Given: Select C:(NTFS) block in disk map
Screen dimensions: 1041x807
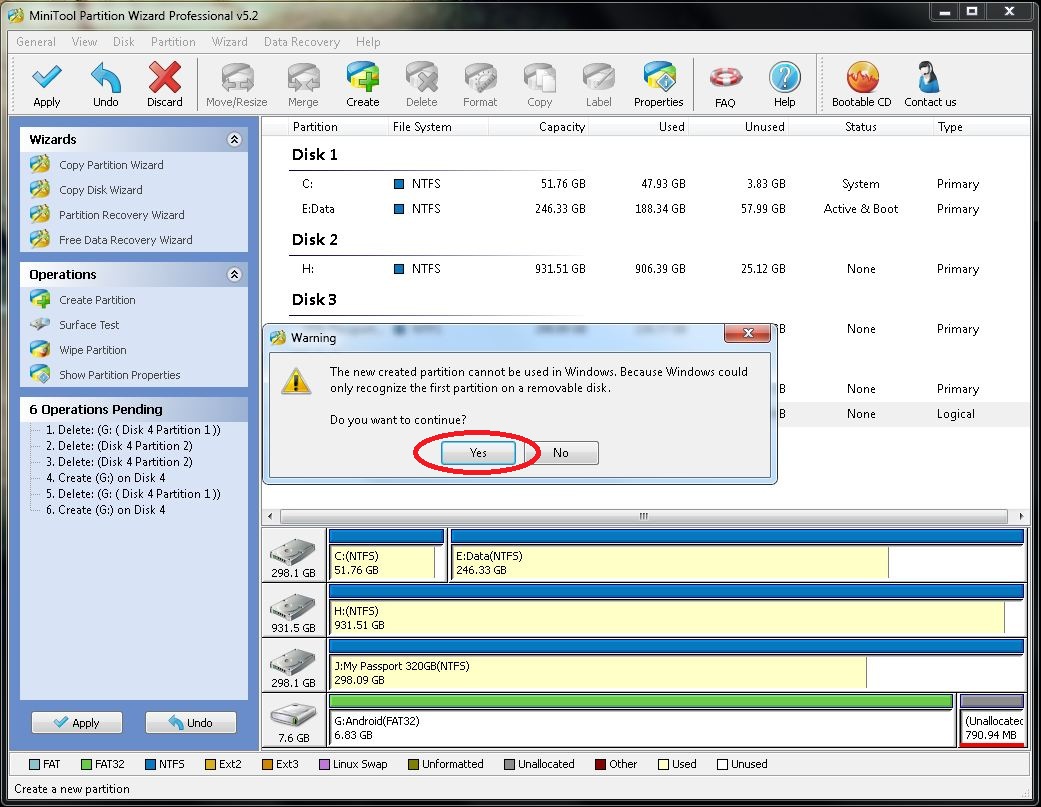Looking at the screenshot, I should click(x=386, y=555).
